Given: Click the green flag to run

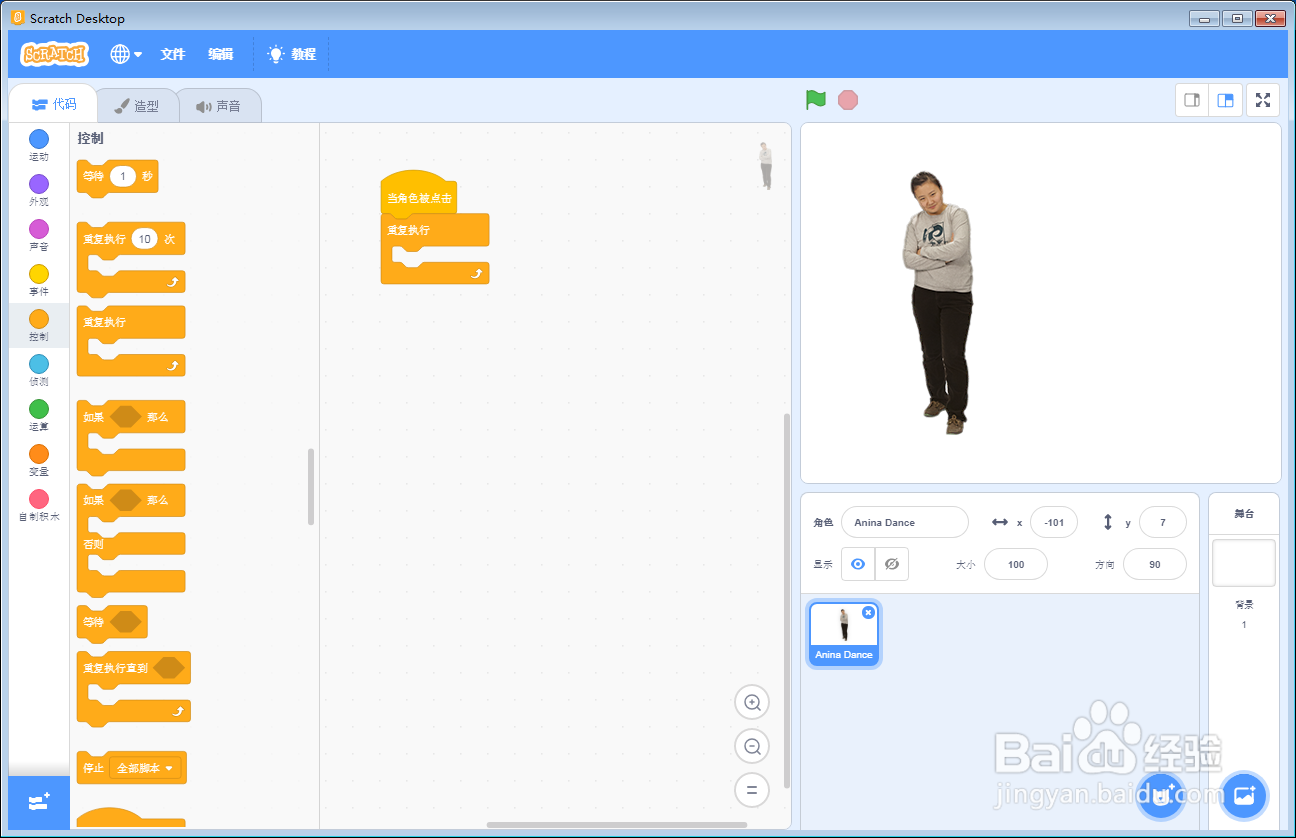Looking at the screenshot, I should click(x=816, y=100).
